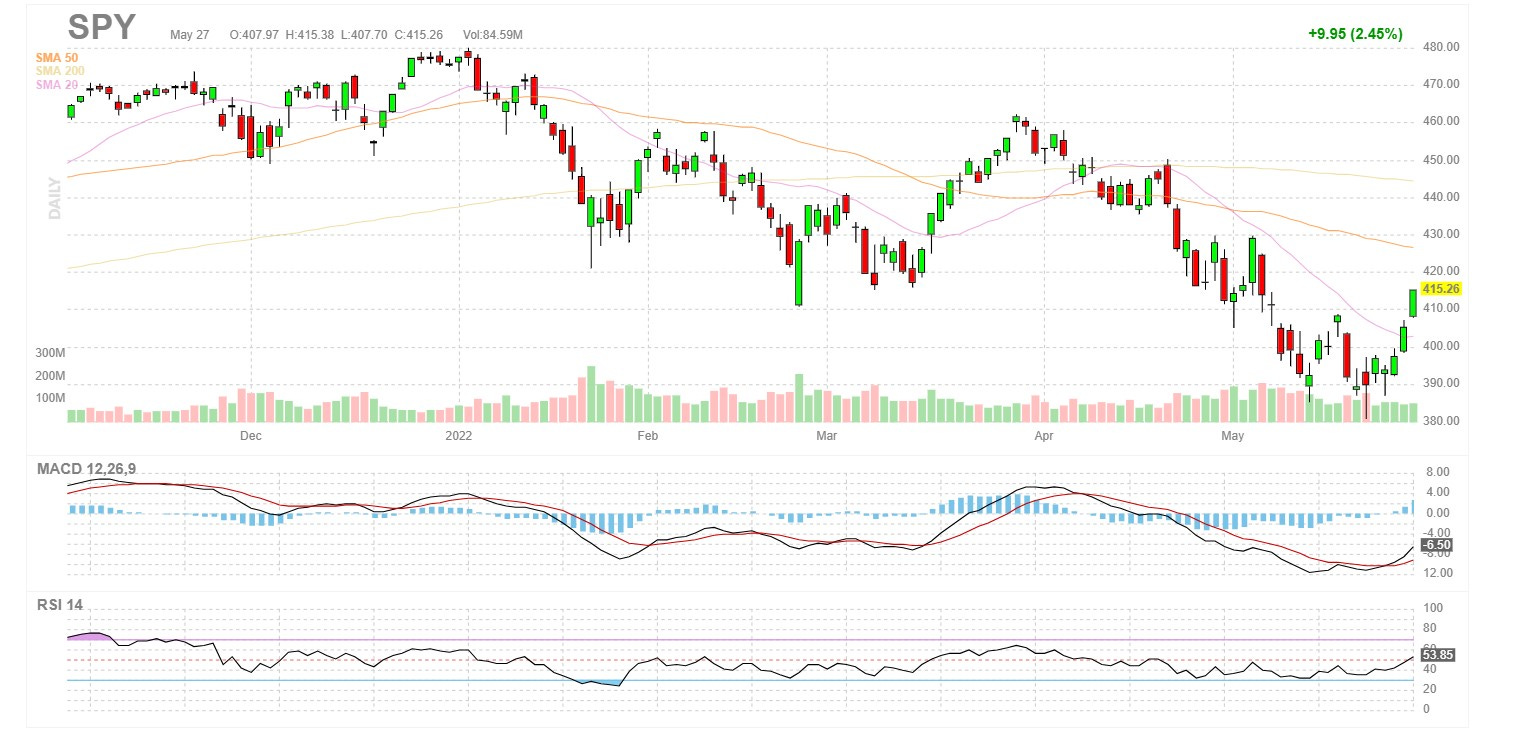Click the Feb month label
The height and width of the screenshot is (732, 1516).
647,436
